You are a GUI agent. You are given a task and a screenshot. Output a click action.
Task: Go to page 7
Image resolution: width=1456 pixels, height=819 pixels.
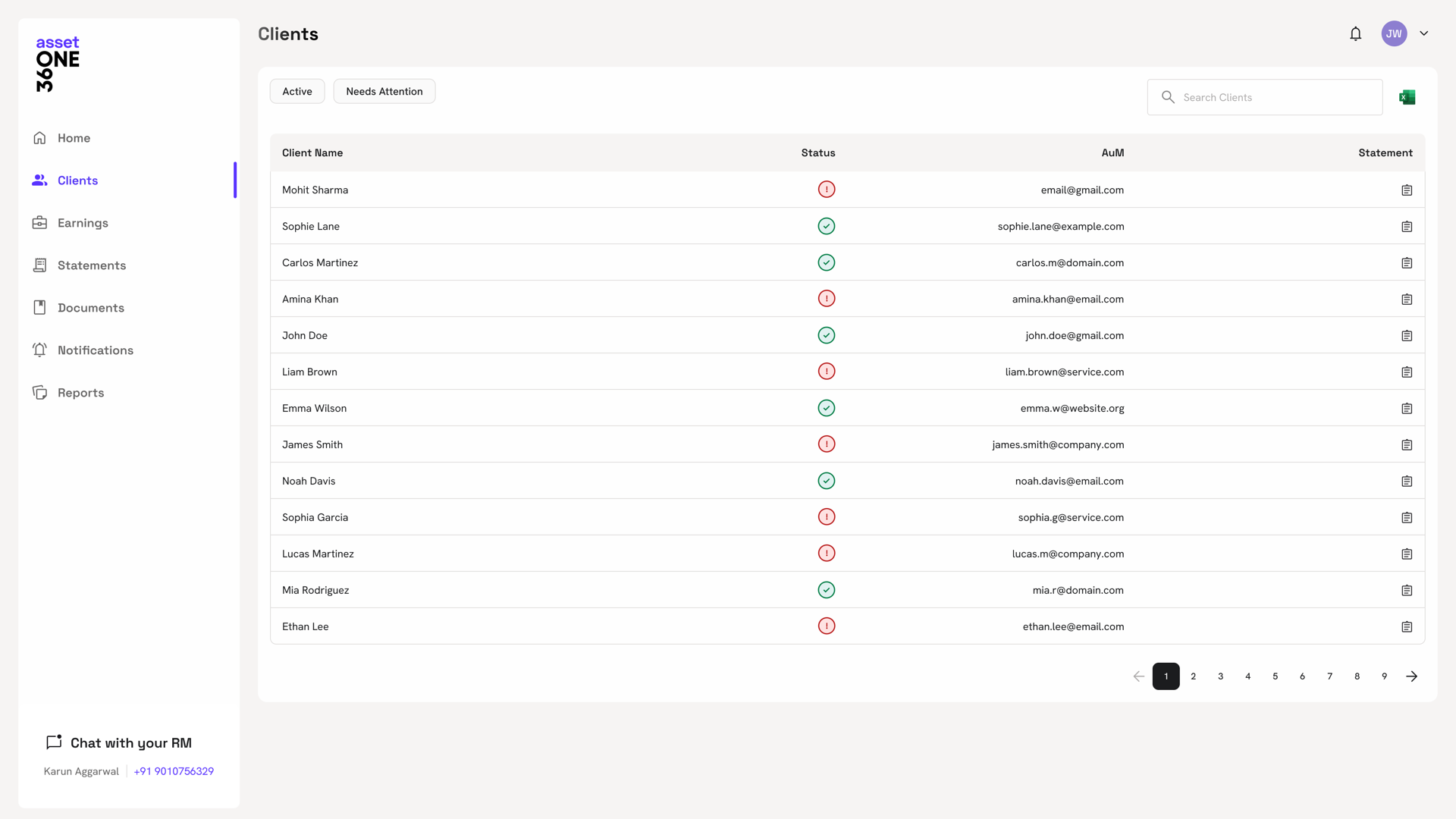tap(1329, 676)
